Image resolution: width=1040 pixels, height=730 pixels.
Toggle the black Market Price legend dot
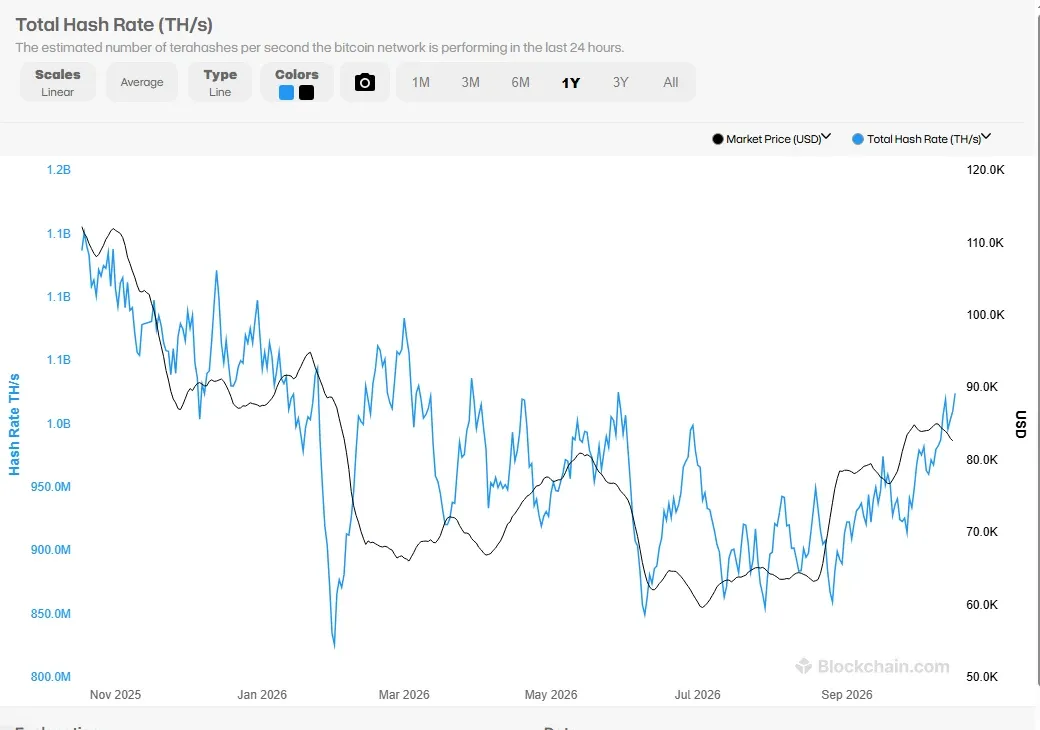(x=718, y=139)
